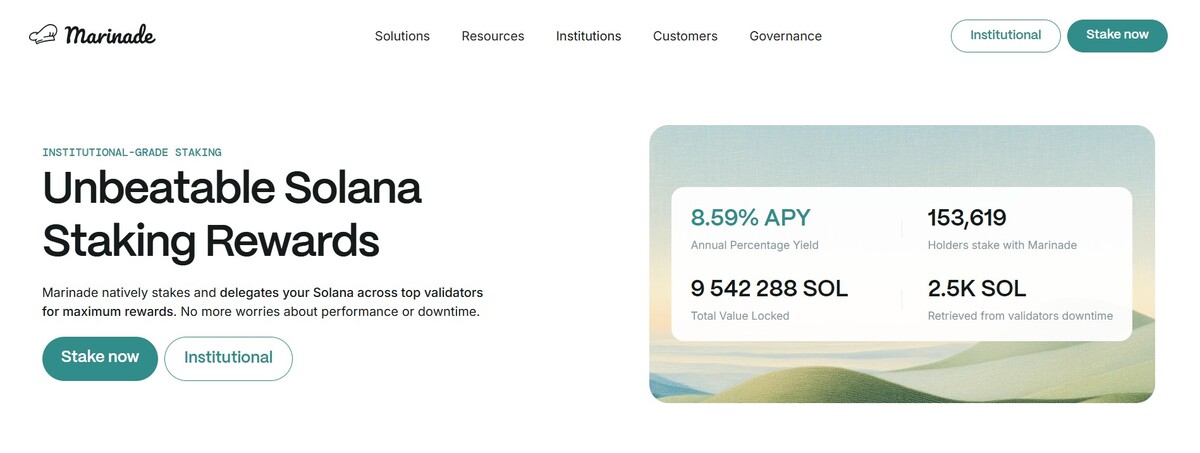Screen dimensions: 1200x453
Task: Click the Stake now button in the header
Action: tap(1117, 35)
